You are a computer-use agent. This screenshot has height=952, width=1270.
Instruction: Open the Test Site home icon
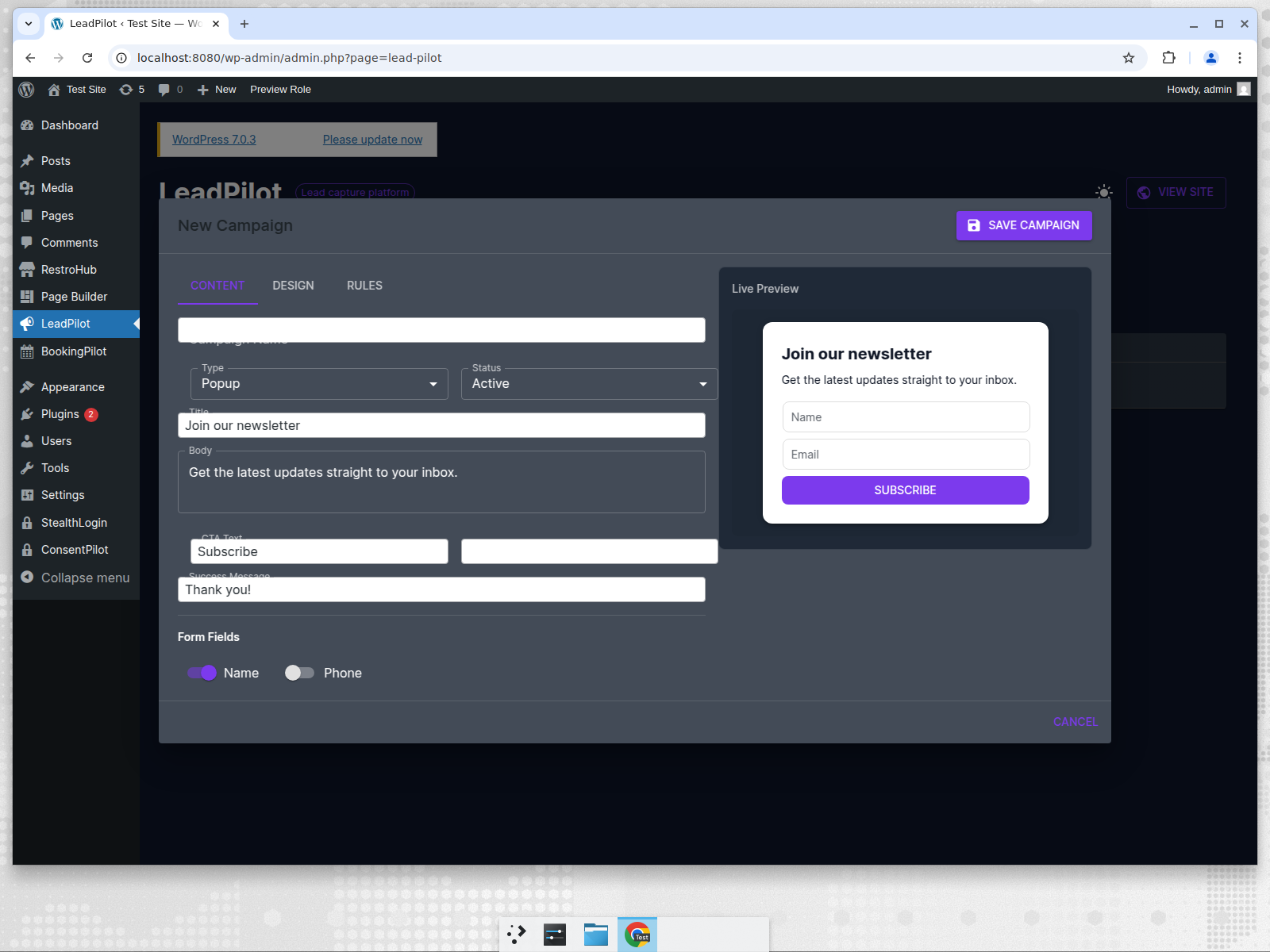click(54, 90)
